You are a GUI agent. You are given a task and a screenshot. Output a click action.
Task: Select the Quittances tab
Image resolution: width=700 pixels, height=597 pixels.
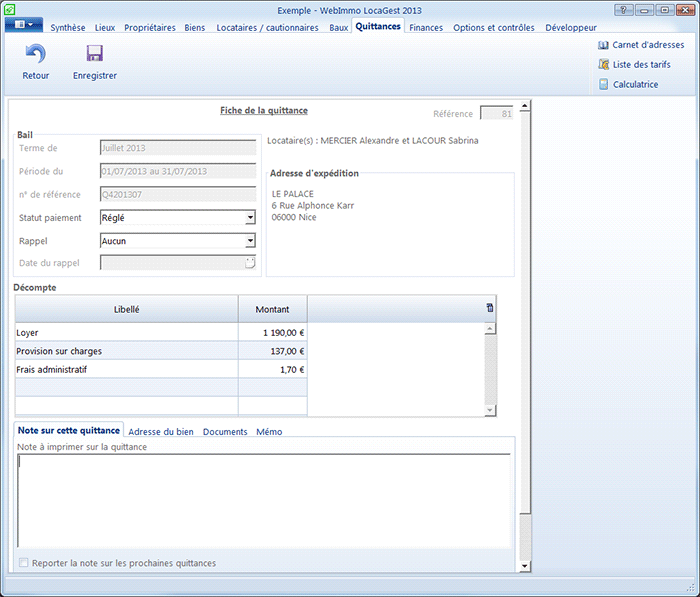[378, 26]
